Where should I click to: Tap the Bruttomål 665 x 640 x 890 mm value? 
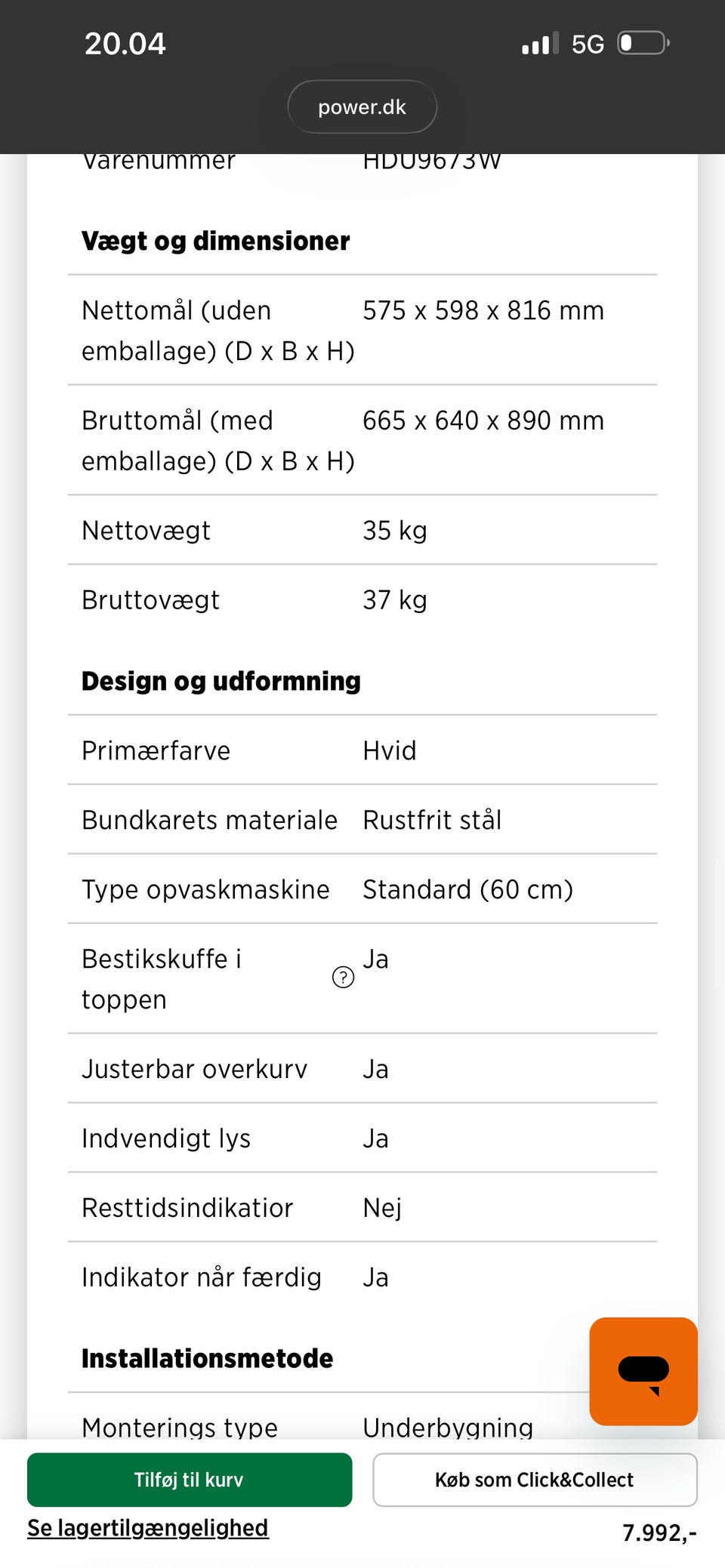point(483,420)
